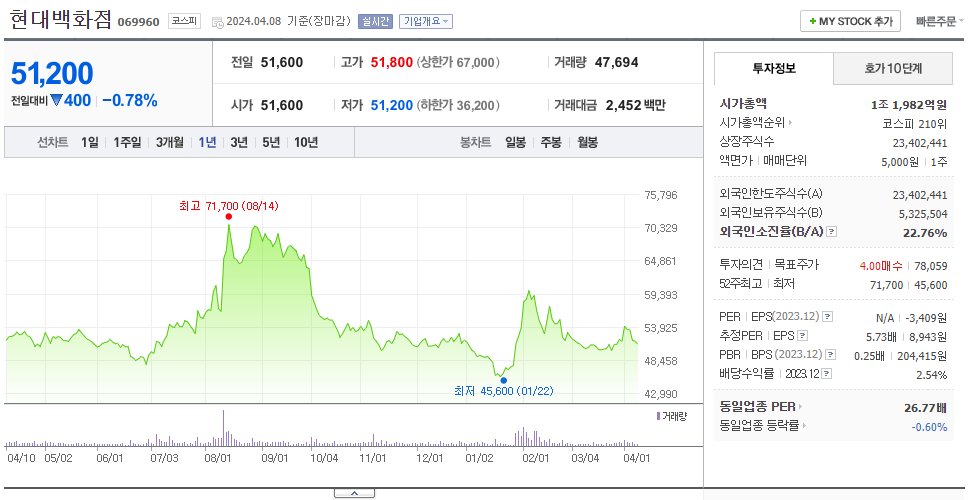The height and width of the screenshot is (500, 968).
Task: Show the 일봉 candlestick chart
Action: 515,143
